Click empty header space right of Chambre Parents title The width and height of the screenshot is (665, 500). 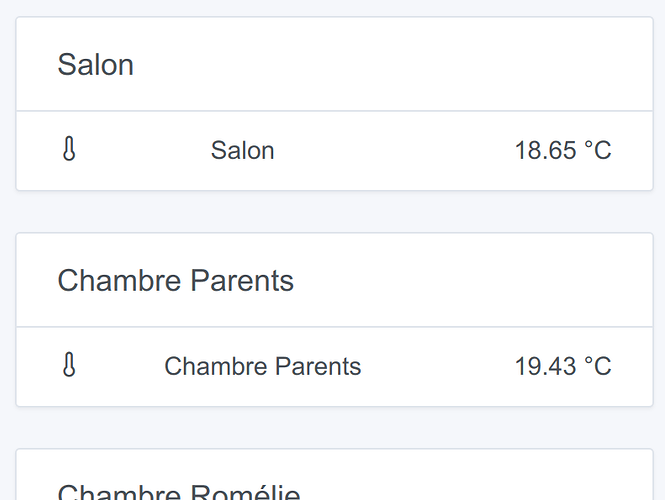coord(470,281)
